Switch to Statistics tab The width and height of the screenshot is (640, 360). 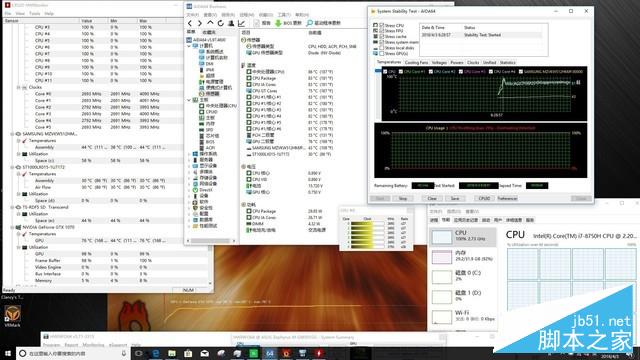(507, 62)
